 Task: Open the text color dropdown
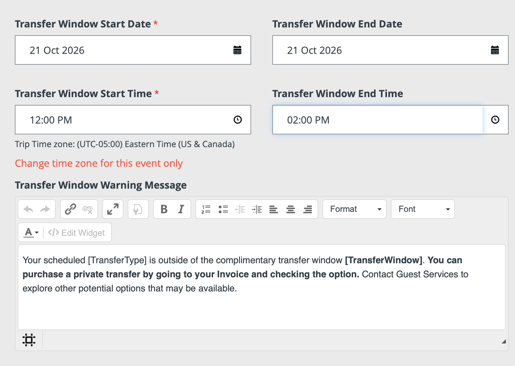[31, 232]
